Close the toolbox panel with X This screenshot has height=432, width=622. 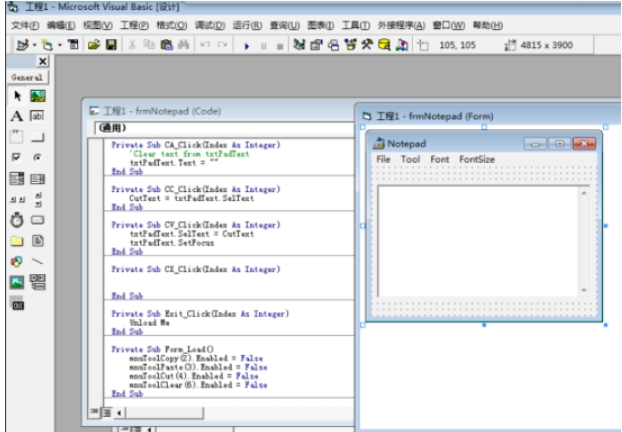point(42,61)
